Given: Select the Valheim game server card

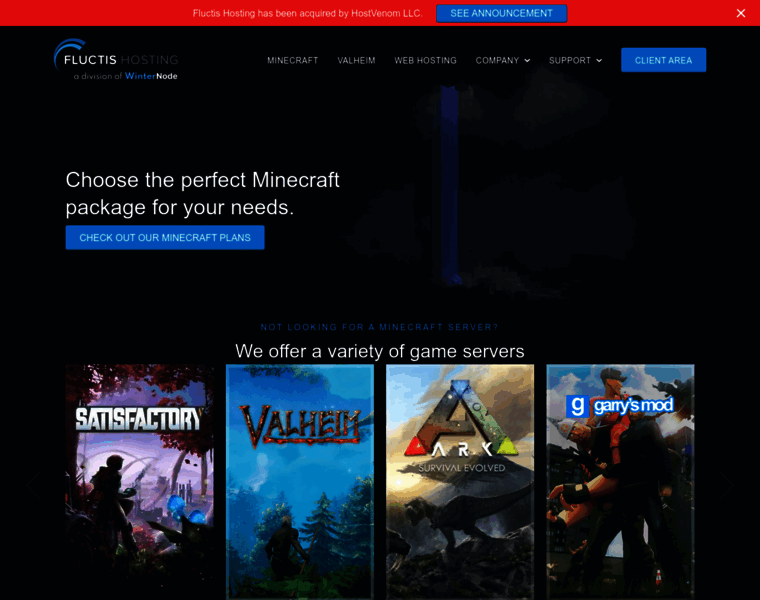Looking at the screenshot, I should tap(300, 482).
